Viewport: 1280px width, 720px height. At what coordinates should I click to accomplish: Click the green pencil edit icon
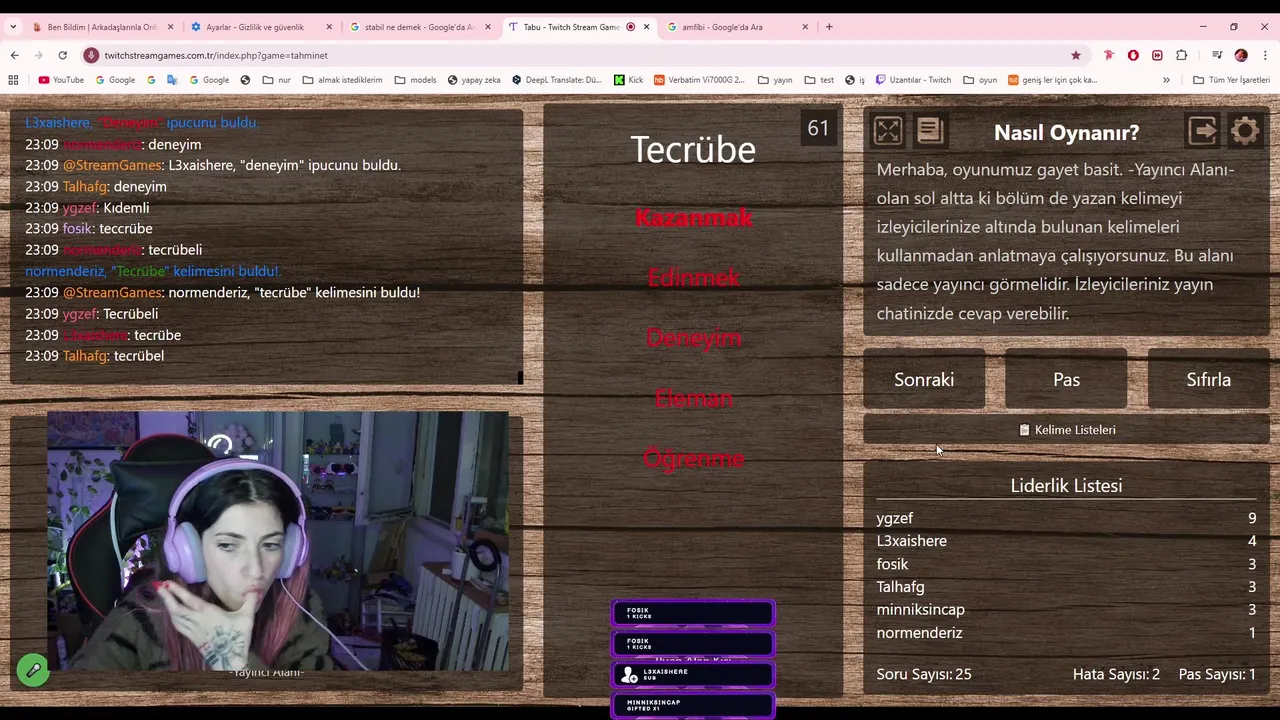coord(33,670)
